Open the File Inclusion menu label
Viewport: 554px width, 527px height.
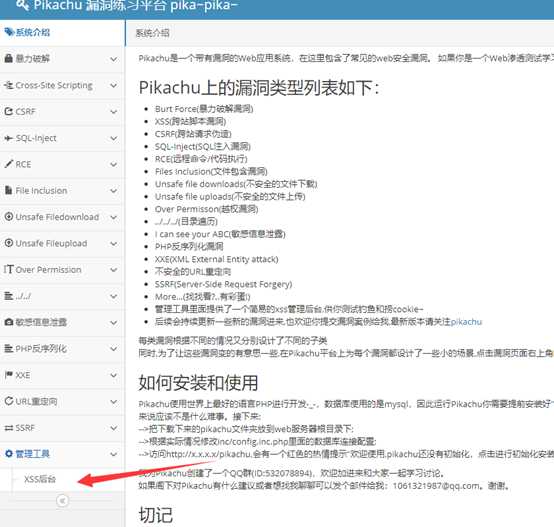[x=41, y=190]
